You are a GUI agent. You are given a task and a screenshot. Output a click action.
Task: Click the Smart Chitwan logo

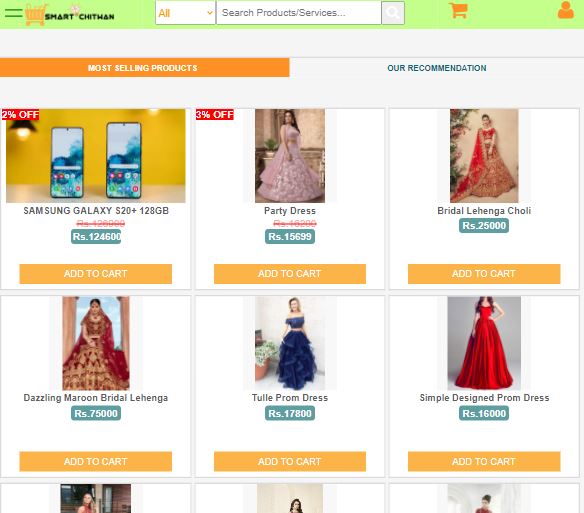70,14
